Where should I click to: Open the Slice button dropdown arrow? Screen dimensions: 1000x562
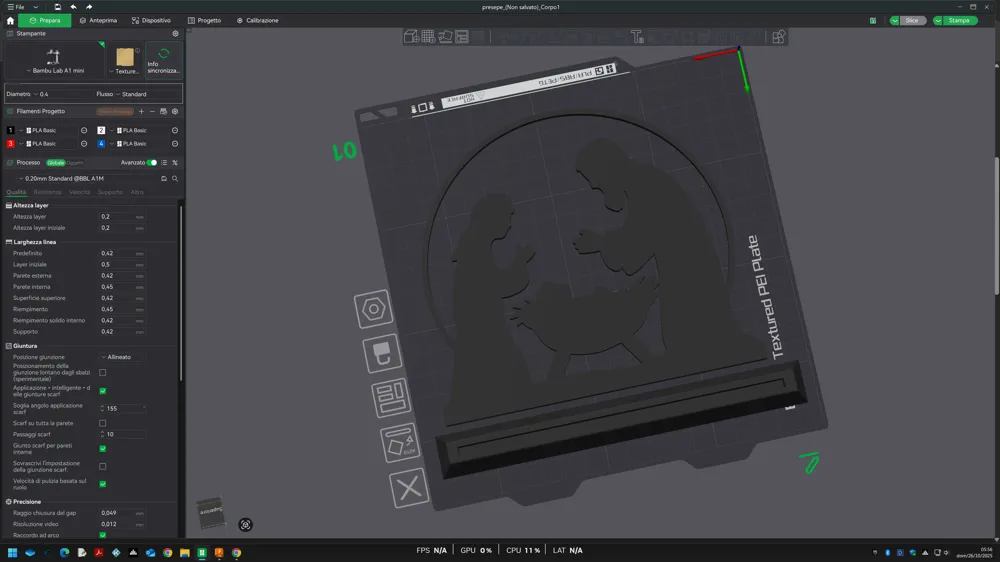click(895, 20)
